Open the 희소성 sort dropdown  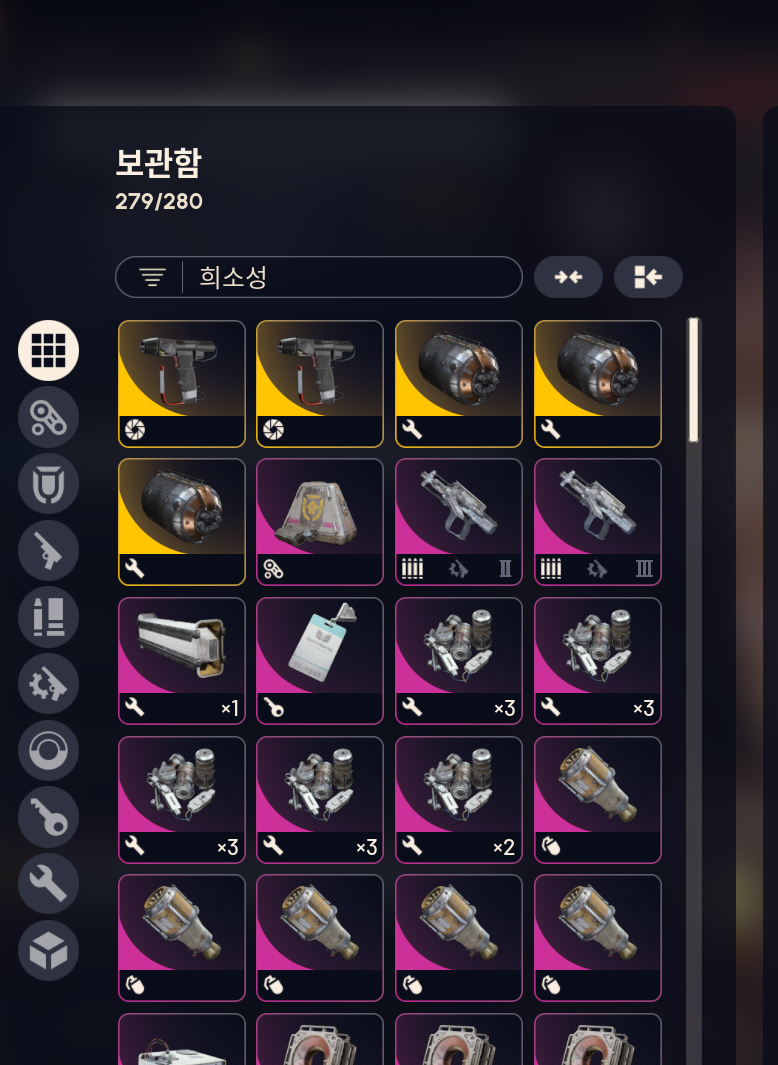319,277
